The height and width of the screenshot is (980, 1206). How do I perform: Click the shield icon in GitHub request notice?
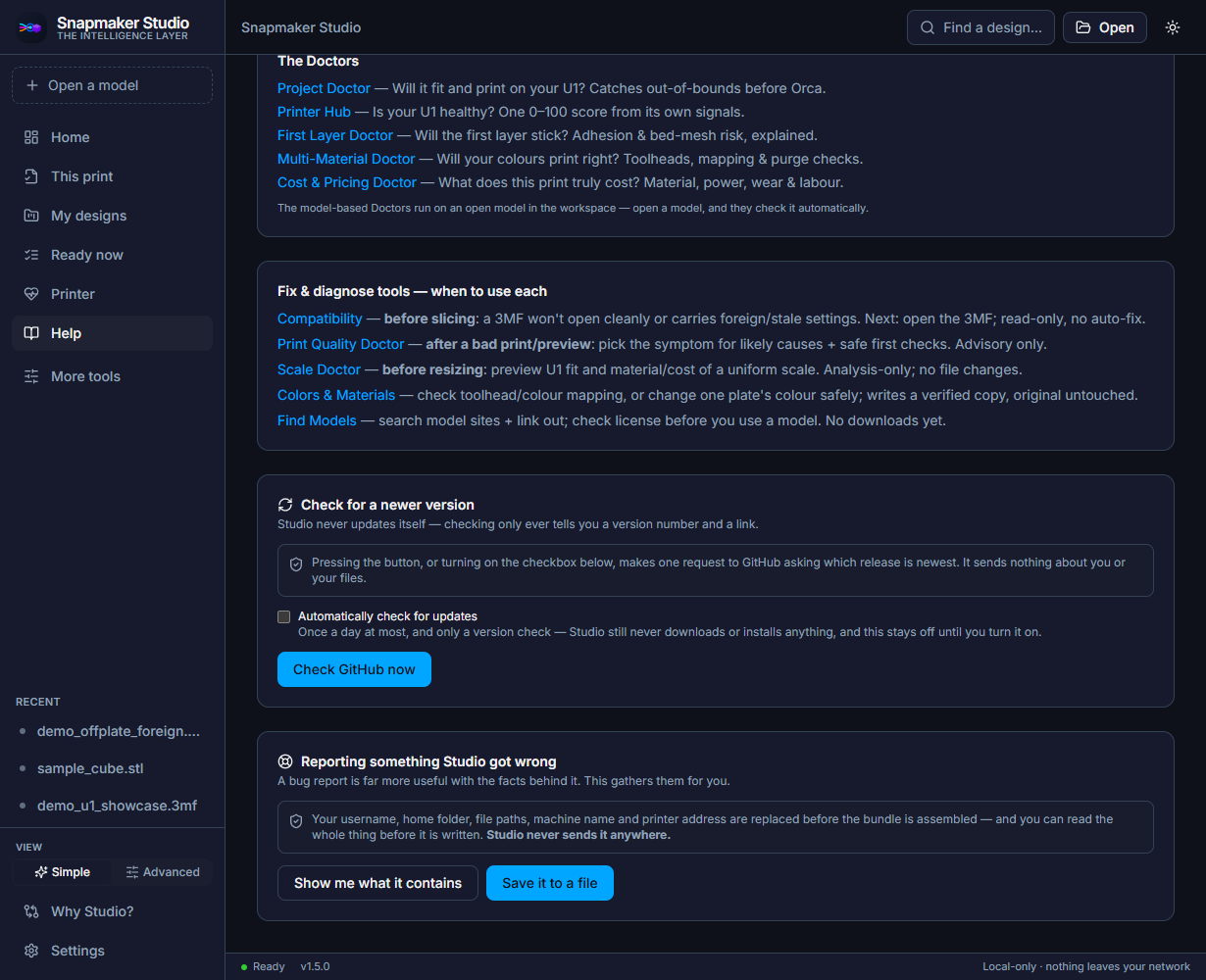(296, 564)
